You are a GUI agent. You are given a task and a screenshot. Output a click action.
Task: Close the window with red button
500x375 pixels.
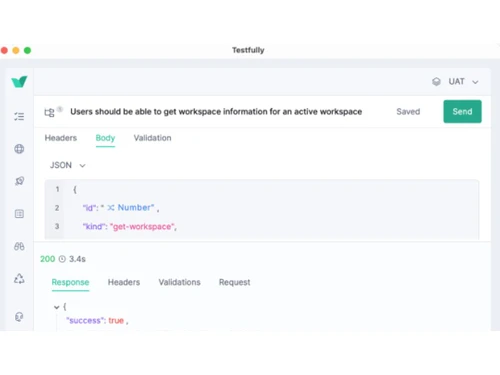[x=4, y=50]
